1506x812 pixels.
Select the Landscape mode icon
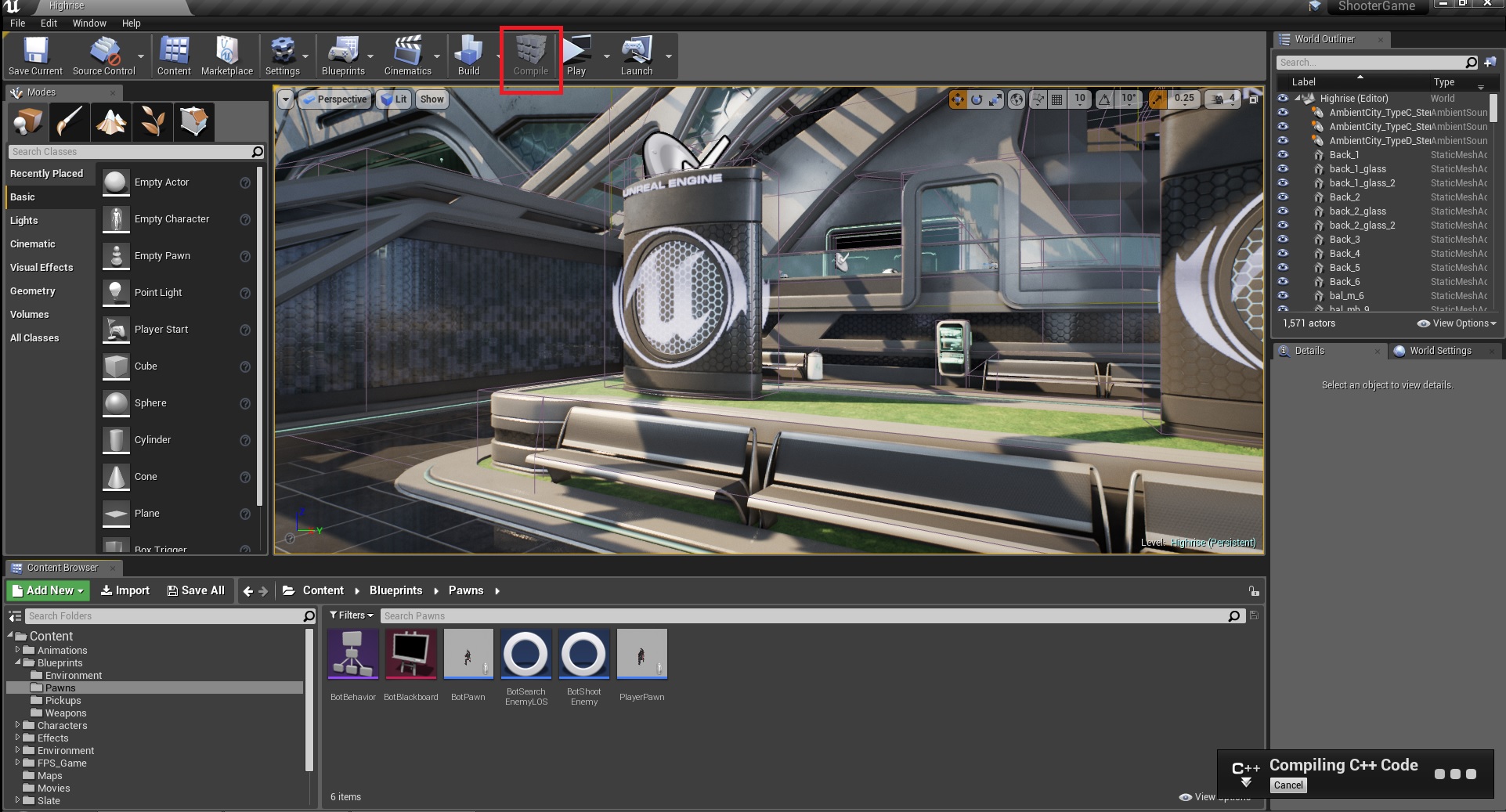(x=111, y=121)
